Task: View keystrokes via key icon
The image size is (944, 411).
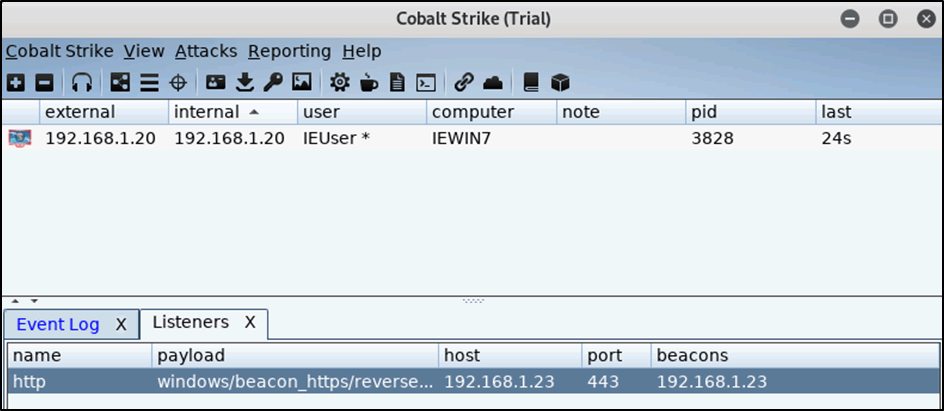Action: click(x=273, y=82)
